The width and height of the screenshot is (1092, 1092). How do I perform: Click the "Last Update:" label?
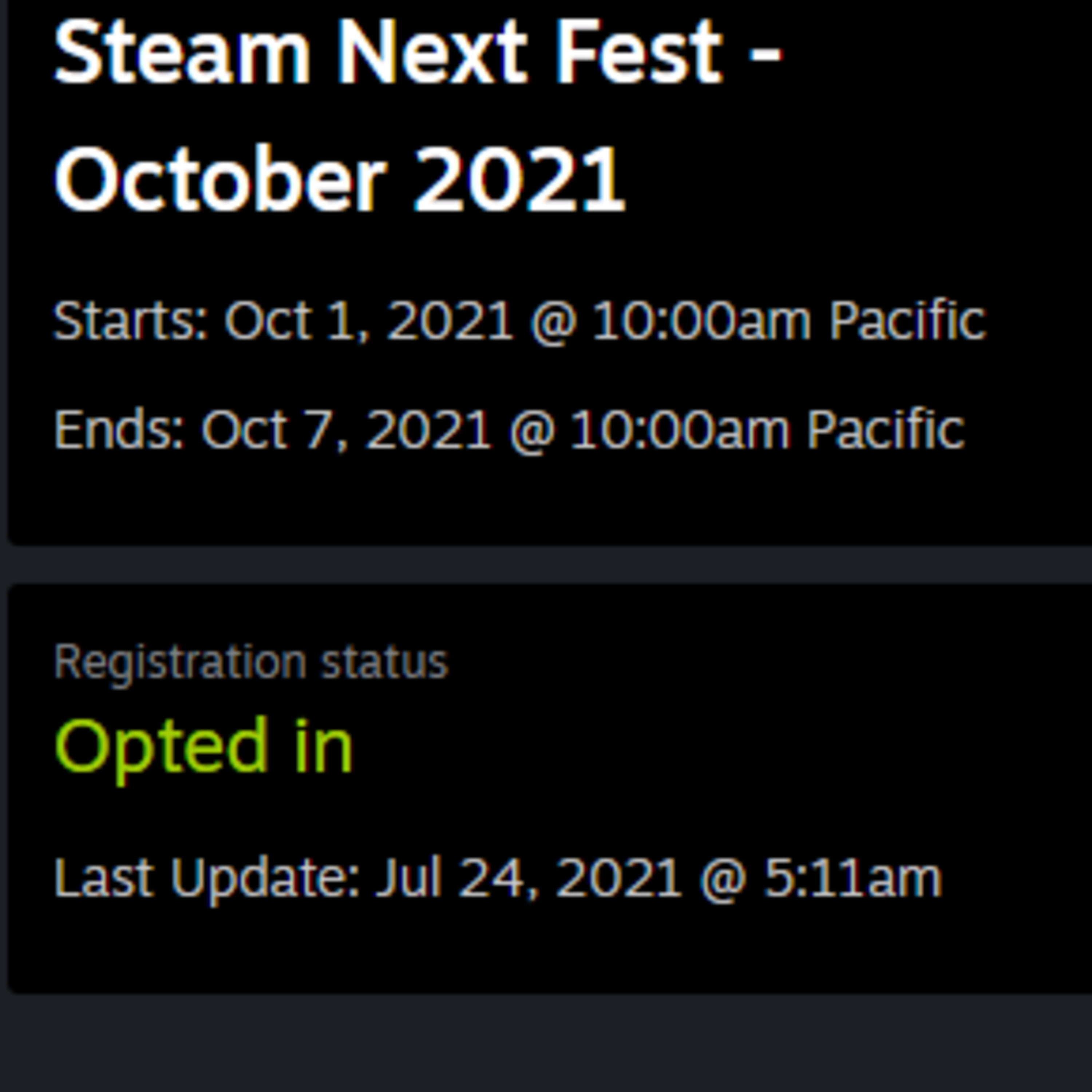point(207,878)
